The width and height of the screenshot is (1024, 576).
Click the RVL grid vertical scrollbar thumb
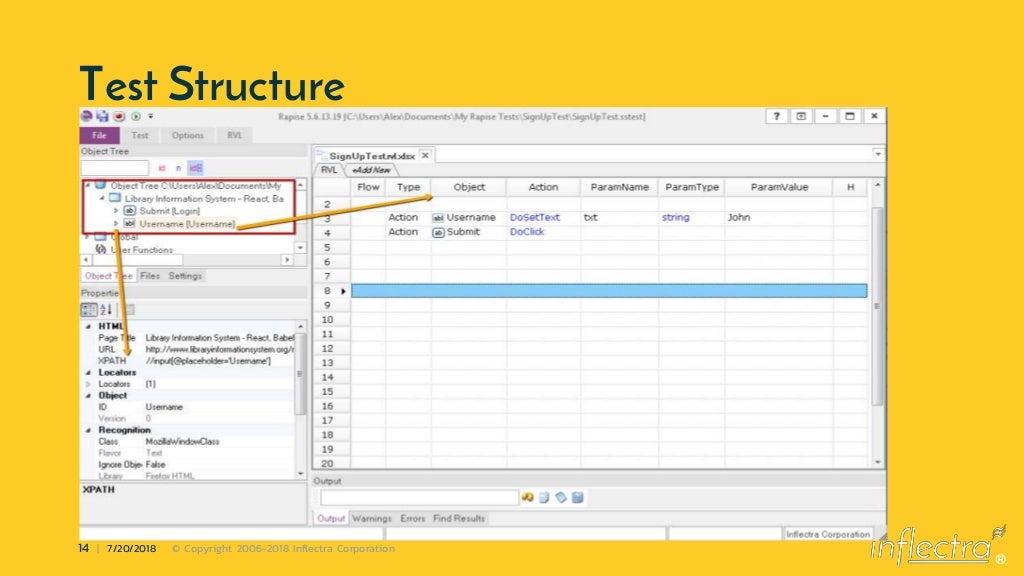[877, 306]
